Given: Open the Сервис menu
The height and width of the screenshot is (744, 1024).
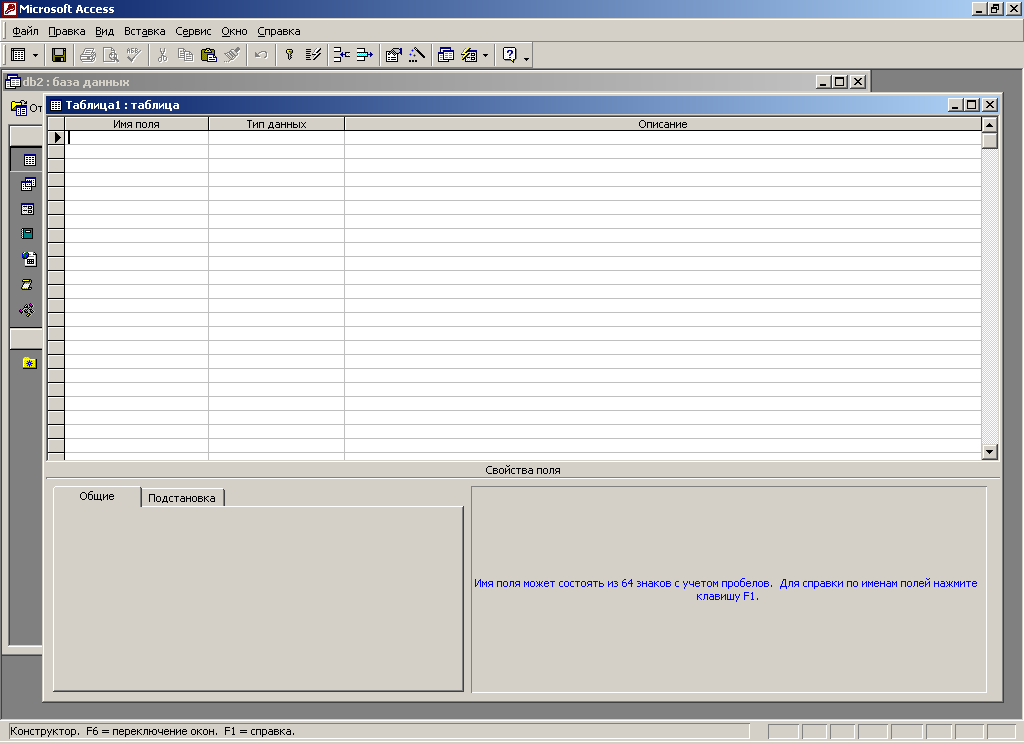Looking at the screenshot, I should (193, 31).
